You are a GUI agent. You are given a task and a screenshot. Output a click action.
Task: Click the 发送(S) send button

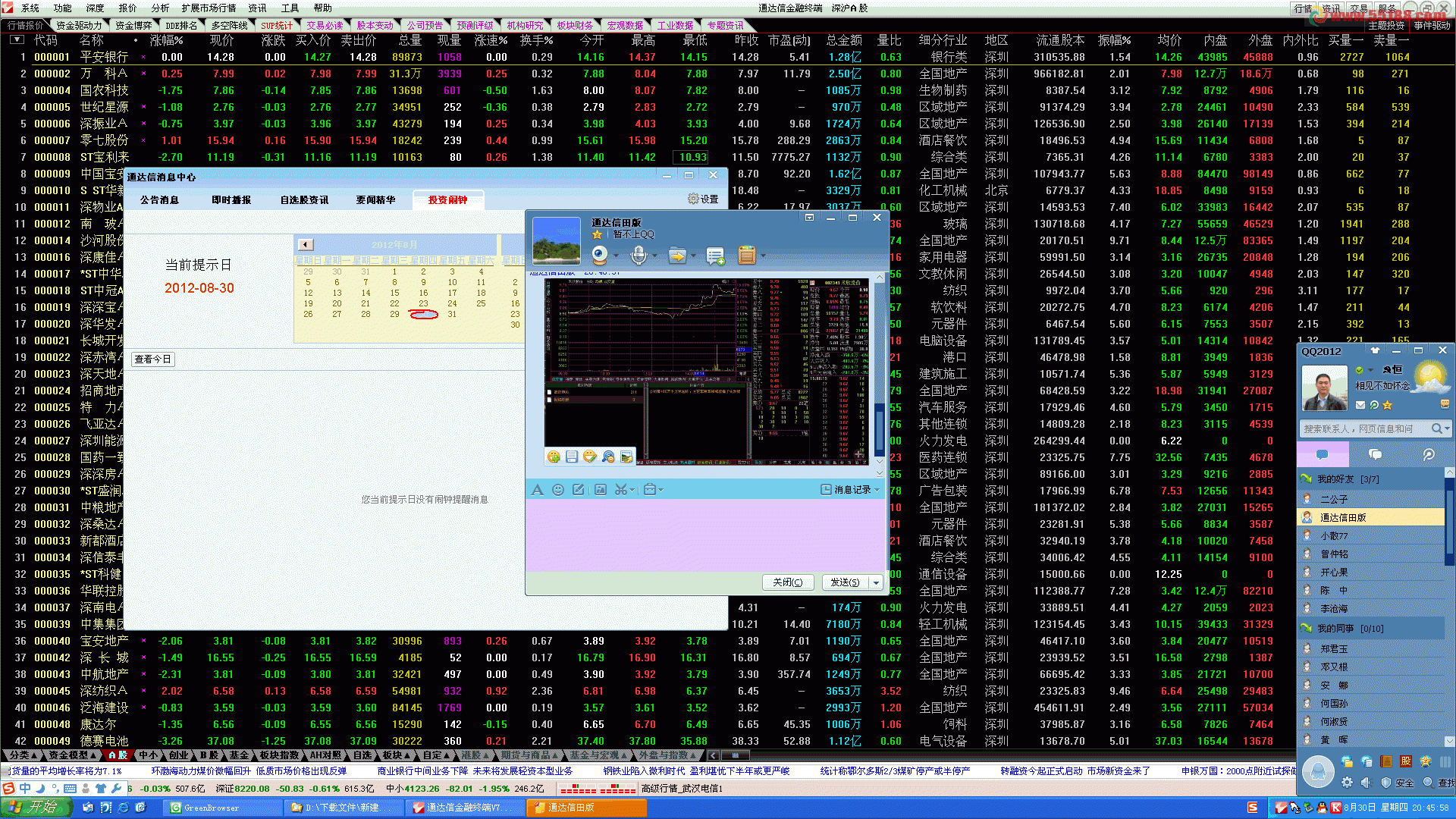coord(845,582)
